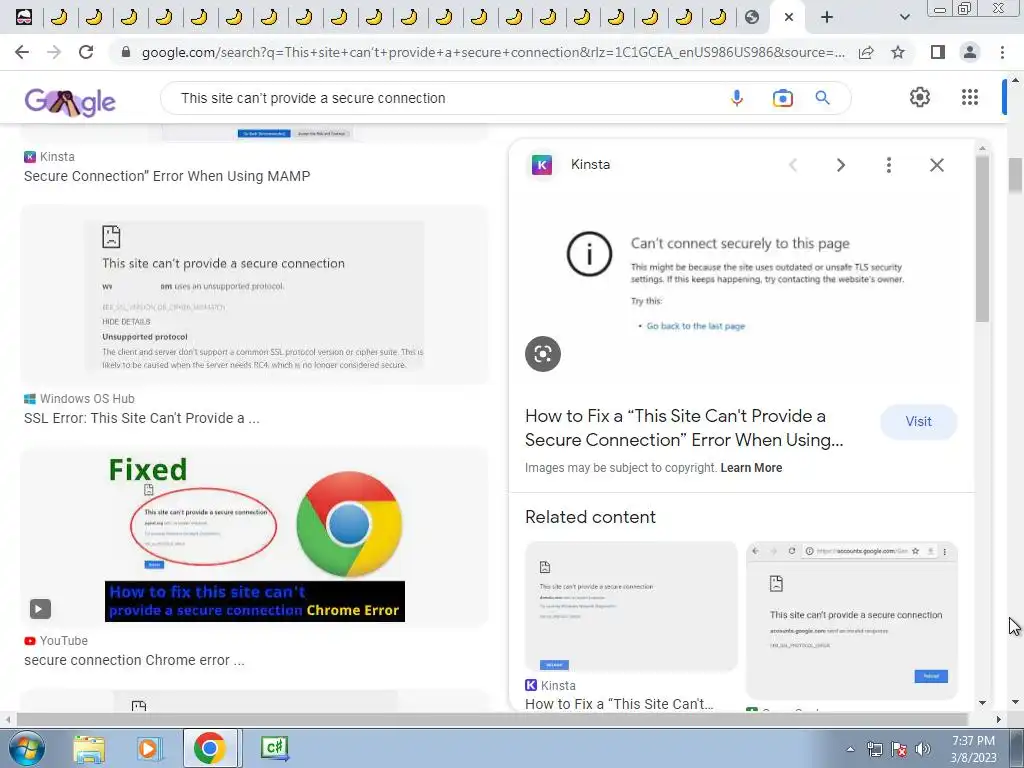Click the image panel's scrollbar thumb

point(982,238)
